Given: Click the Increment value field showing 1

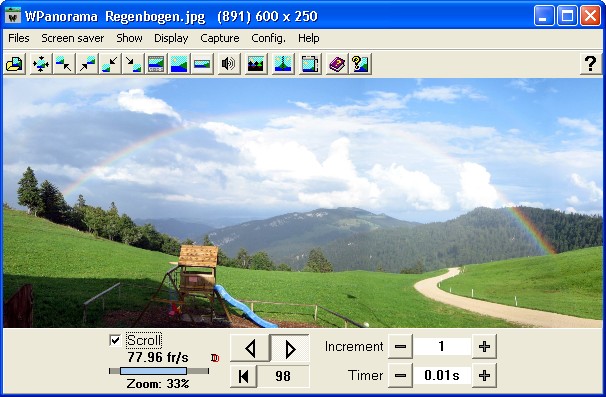Looking at the screenshot, I should 442,346.
